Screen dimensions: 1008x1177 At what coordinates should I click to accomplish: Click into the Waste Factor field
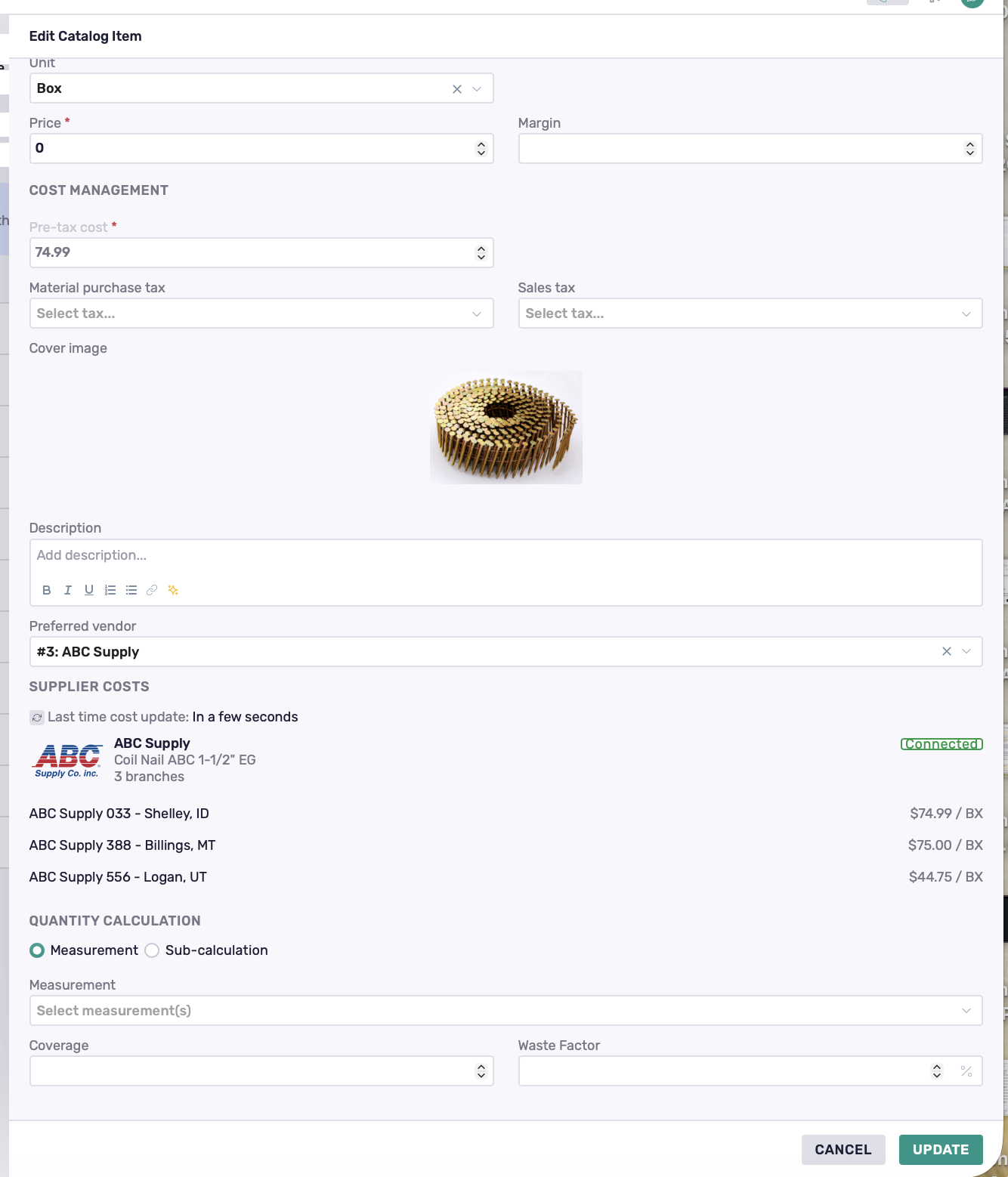750,1071
